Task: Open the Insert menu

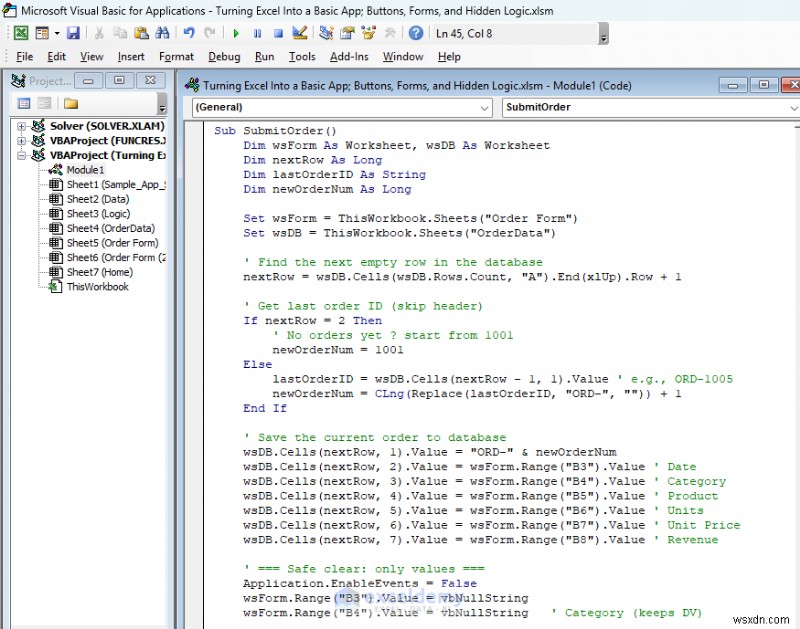Action: (x=131, y=57)
